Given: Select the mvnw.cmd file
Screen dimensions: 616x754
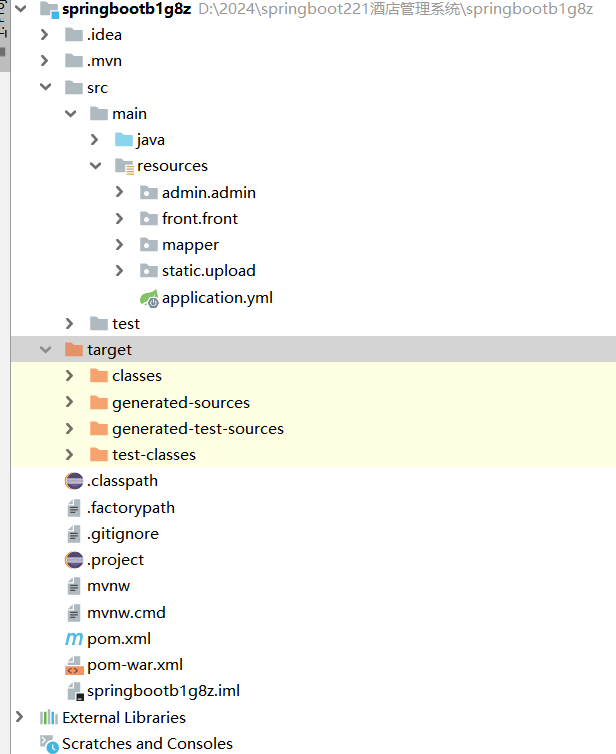Looking at the screenshot, I should pyautogui.click(x=126, y=613).
